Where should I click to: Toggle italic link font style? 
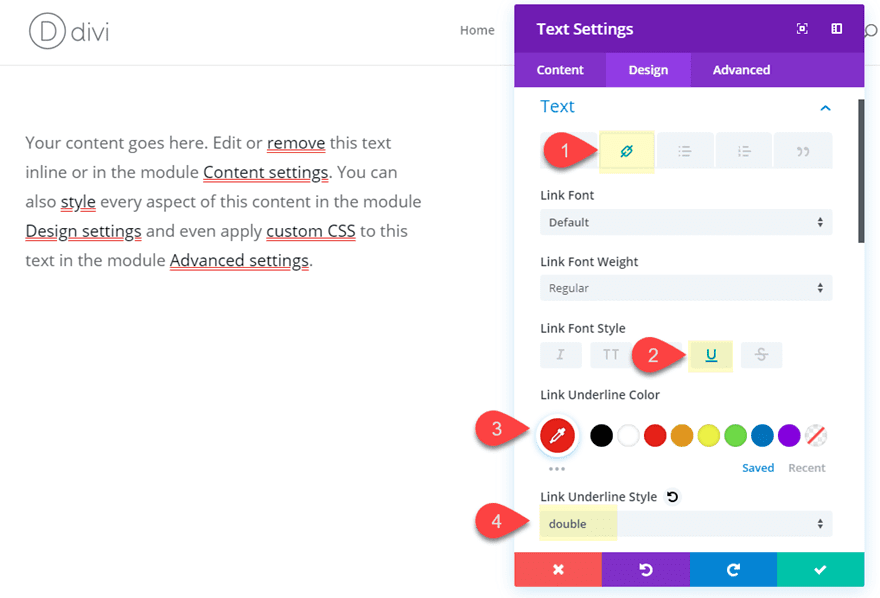561,354
